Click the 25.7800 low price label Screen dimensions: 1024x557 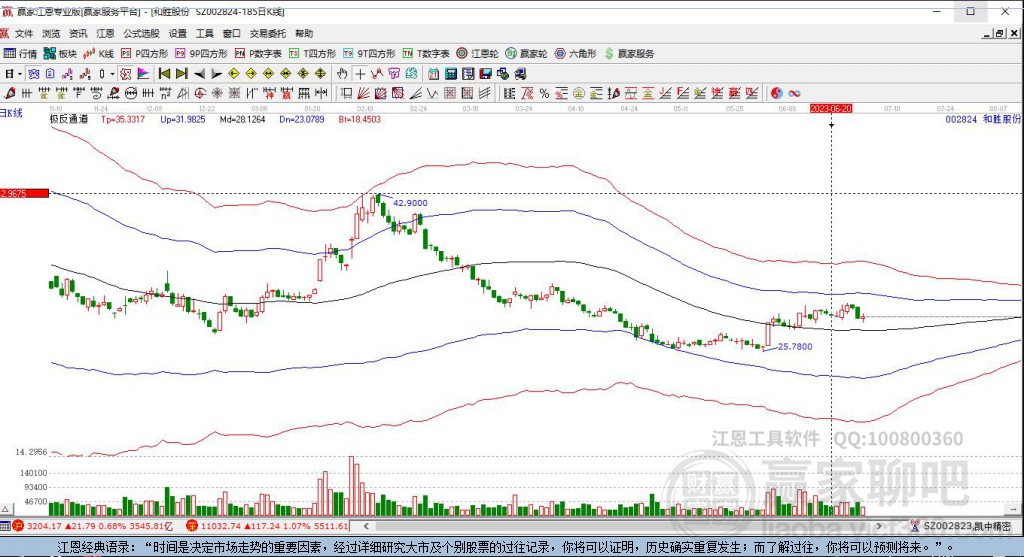pos(795,347)
